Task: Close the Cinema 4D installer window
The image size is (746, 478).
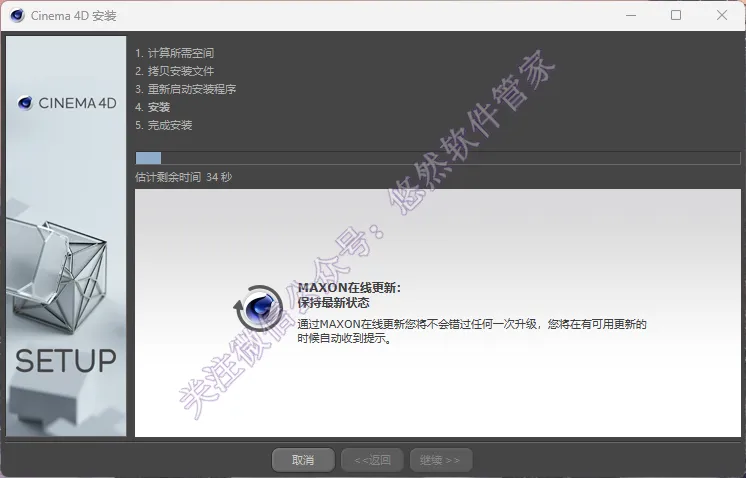Action: coord(722,15)
